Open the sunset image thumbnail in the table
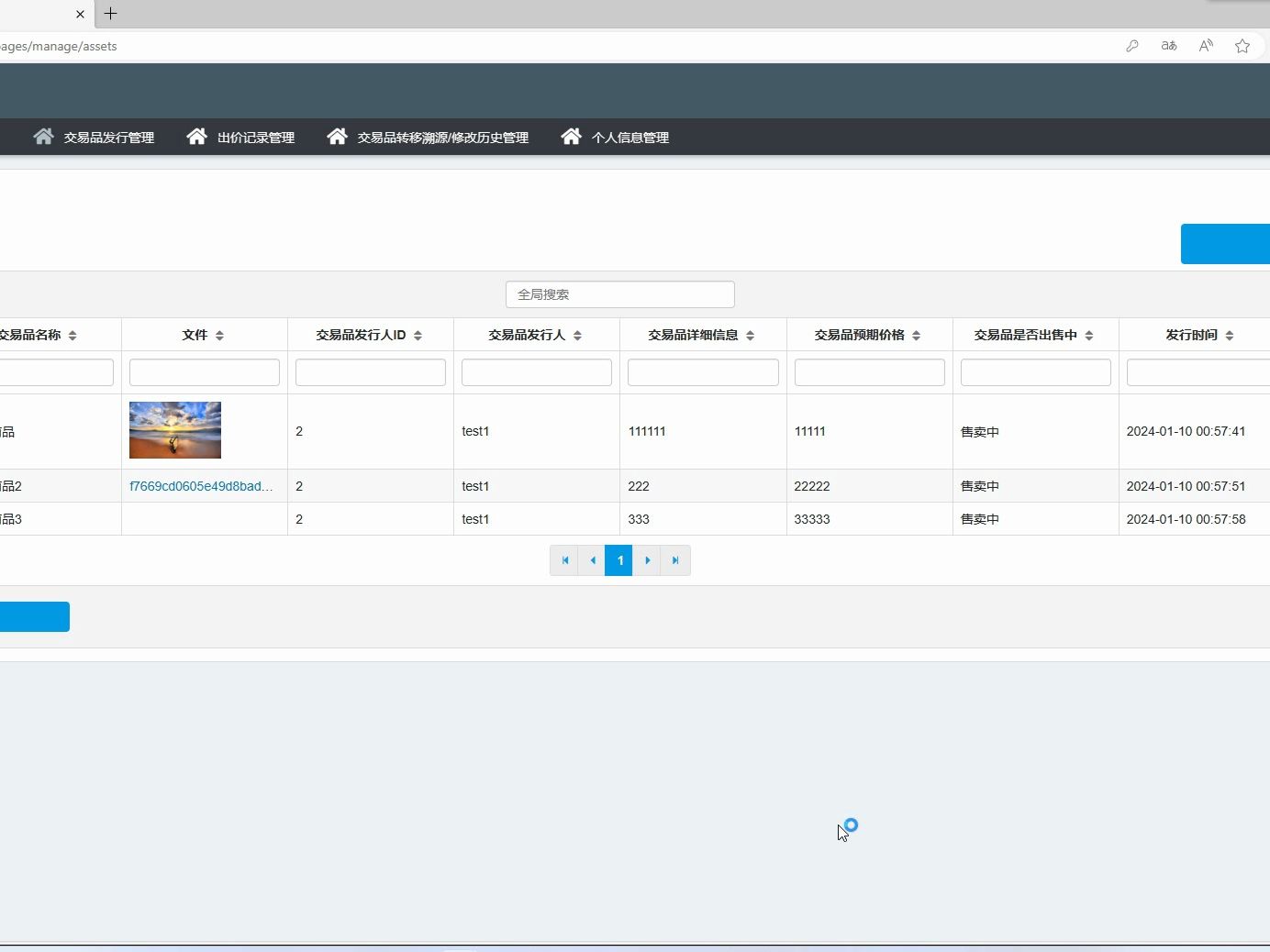This screenshot has height=952, width=1270. point(174,429)
